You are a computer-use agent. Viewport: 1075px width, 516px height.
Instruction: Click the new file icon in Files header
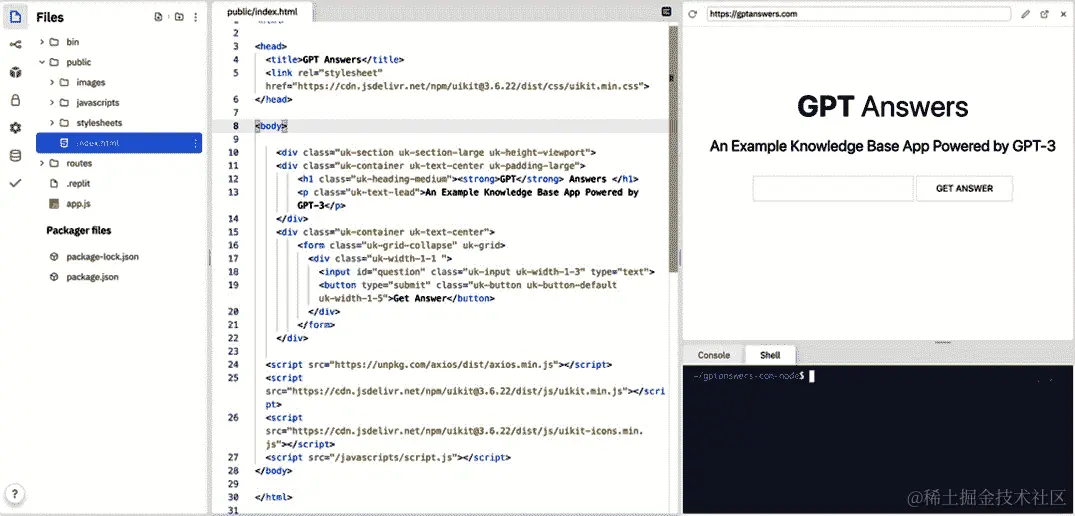click(158, 17)
